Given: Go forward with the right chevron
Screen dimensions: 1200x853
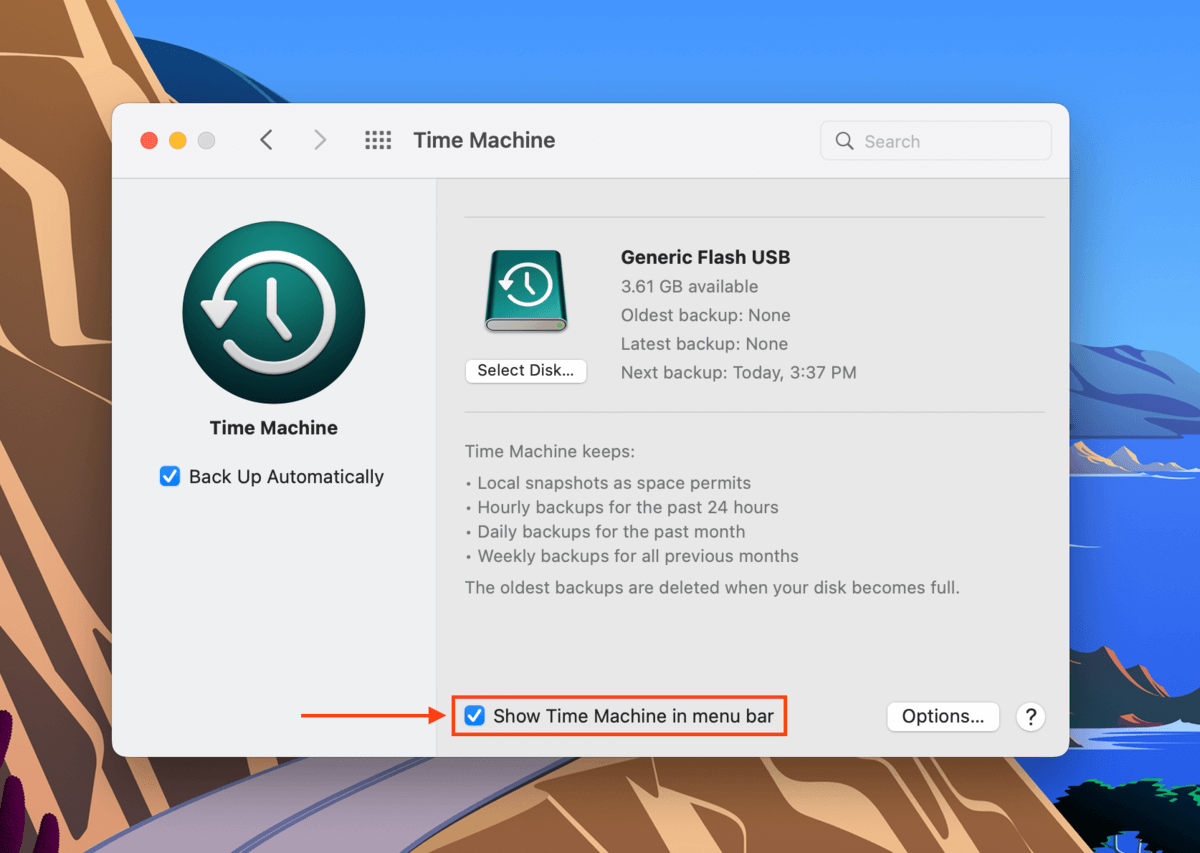Looking at the screenshot, I should [x=320, y=140].
